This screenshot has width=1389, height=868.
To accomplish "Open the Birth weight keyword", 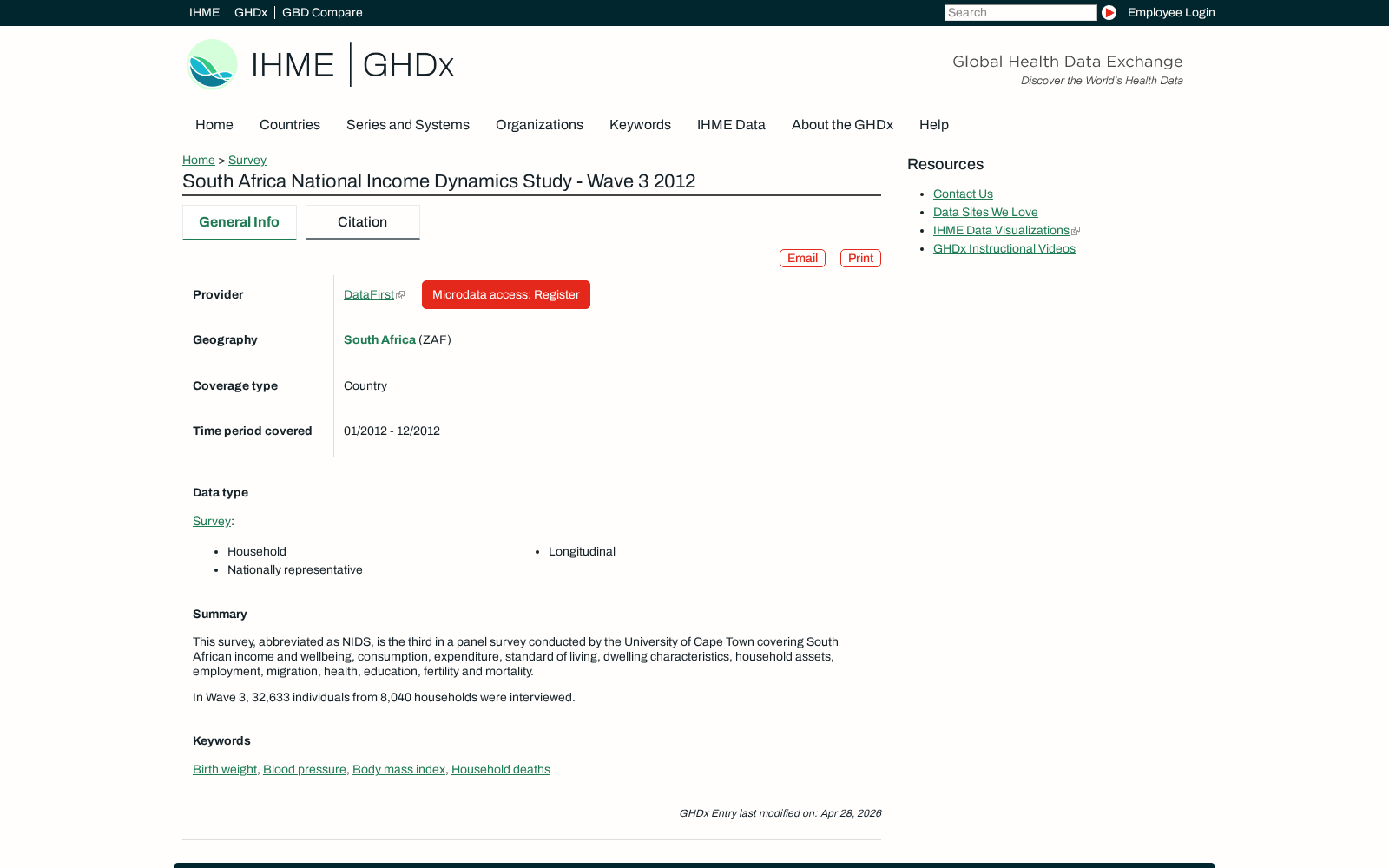I will (x=225, y=769).
